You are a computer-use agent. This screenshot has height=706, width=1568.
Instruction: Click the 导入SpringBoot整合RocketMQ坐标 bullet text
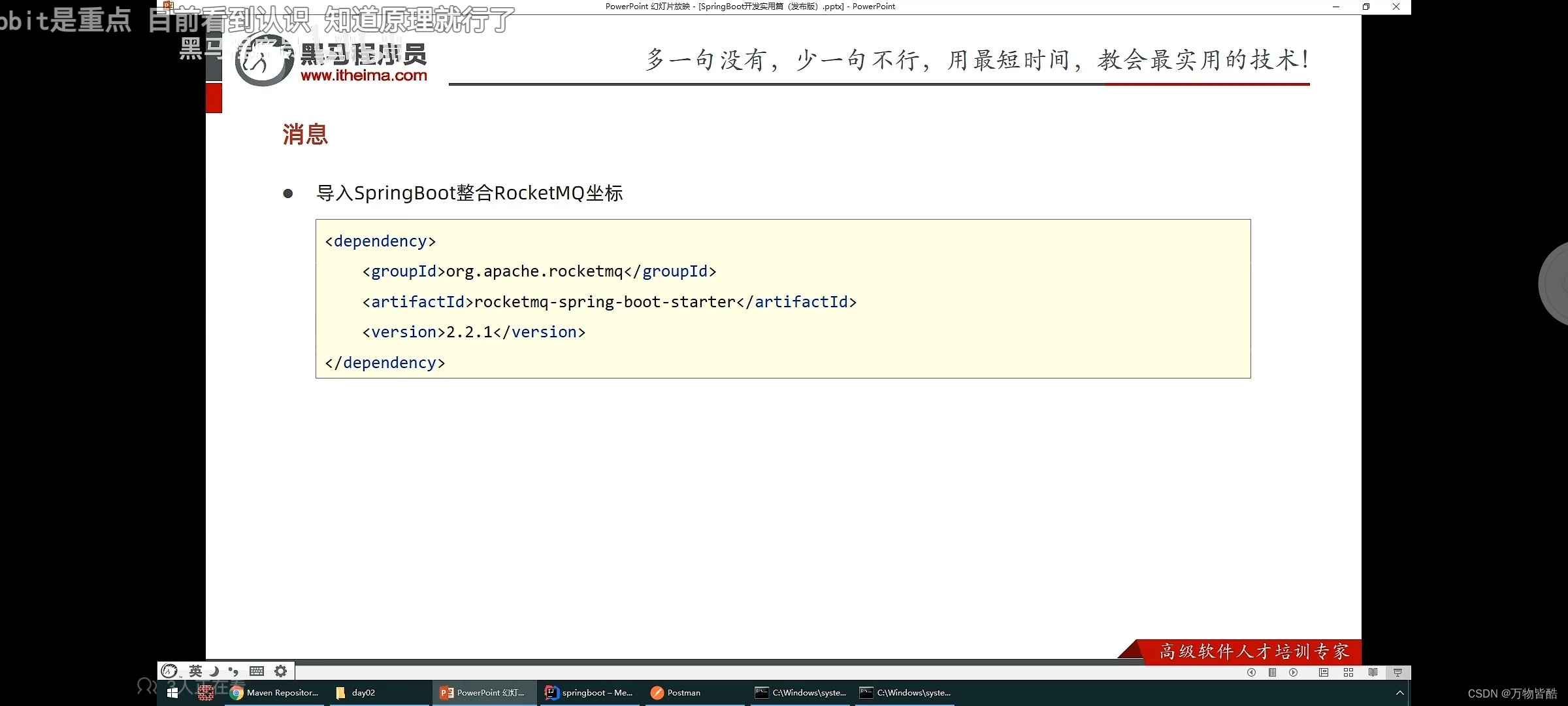pos(469,193)
